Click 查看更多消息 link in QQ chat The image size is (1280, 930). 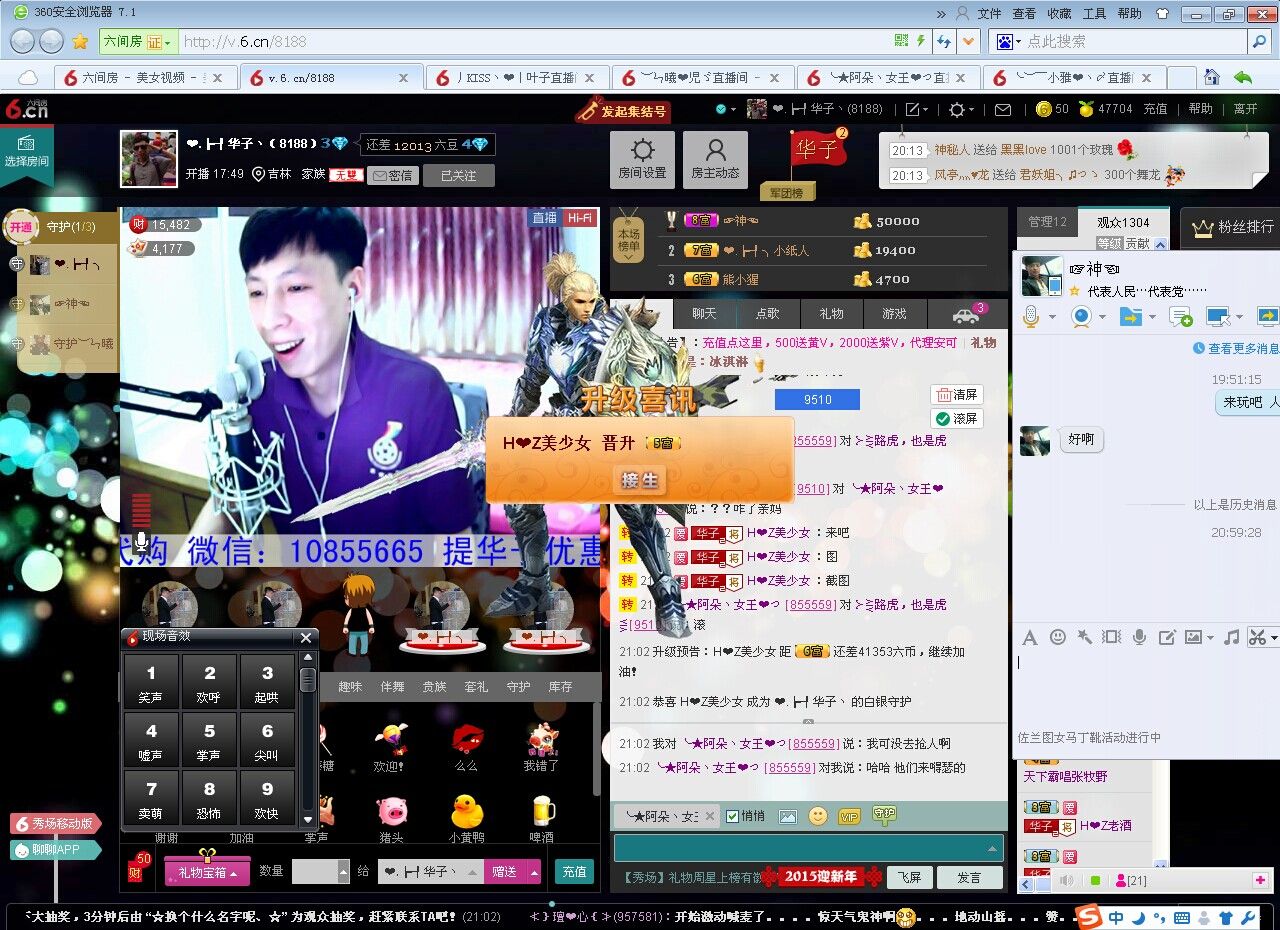pyautogui.click(x=1242, y=349)
